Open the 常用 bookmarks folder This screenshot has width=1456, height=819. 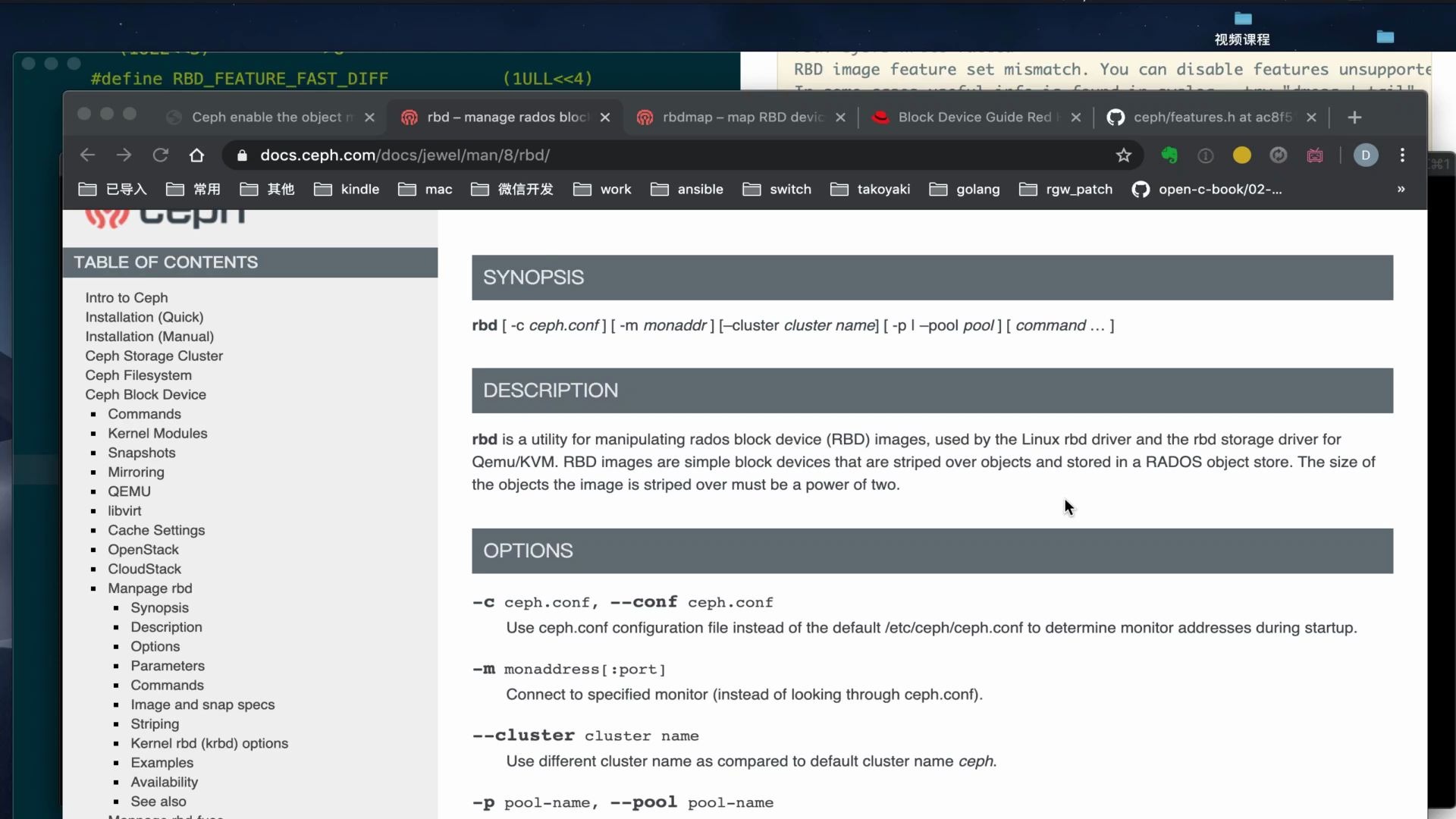point(193,190)
